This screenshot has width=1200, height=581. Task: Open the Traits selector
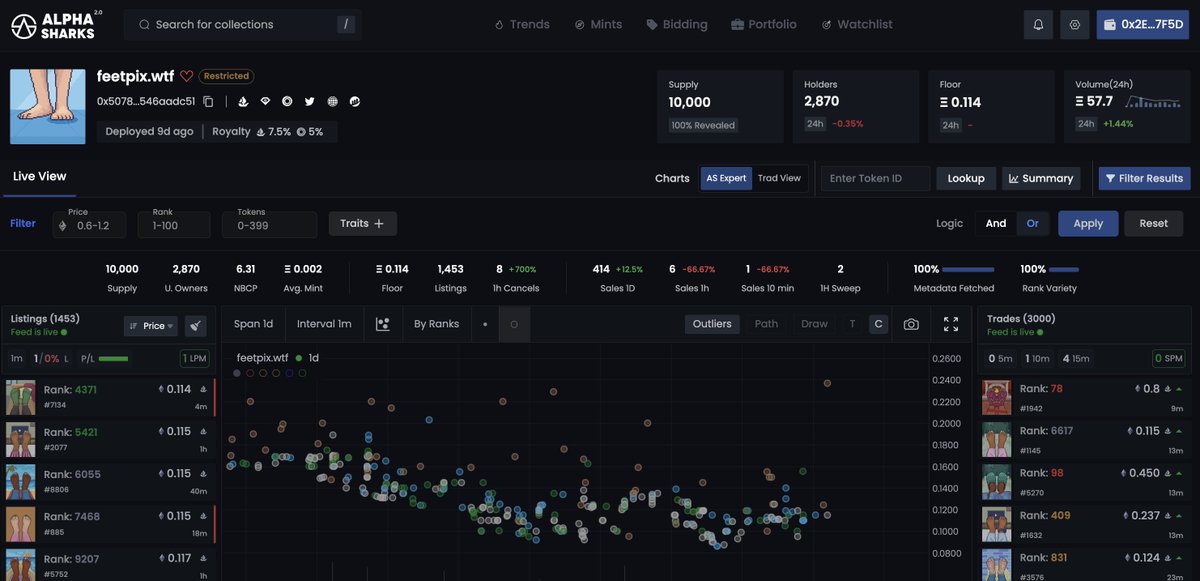point(362,223)
